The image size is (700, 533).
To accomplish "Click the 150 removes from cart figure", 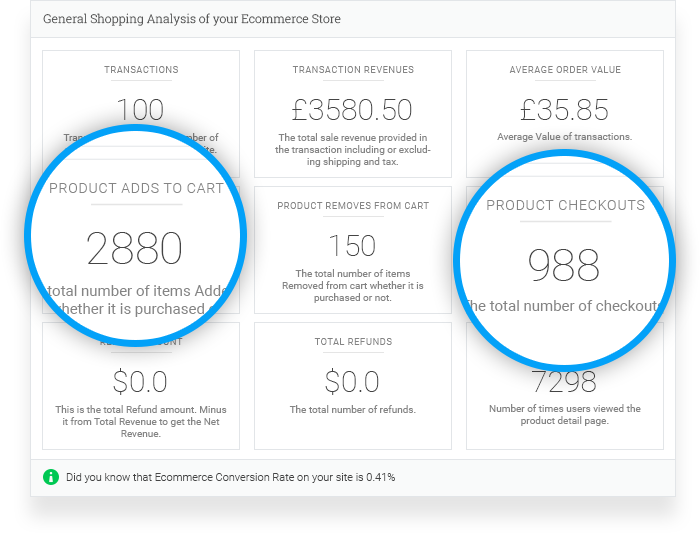I will [x=352, y=246].
